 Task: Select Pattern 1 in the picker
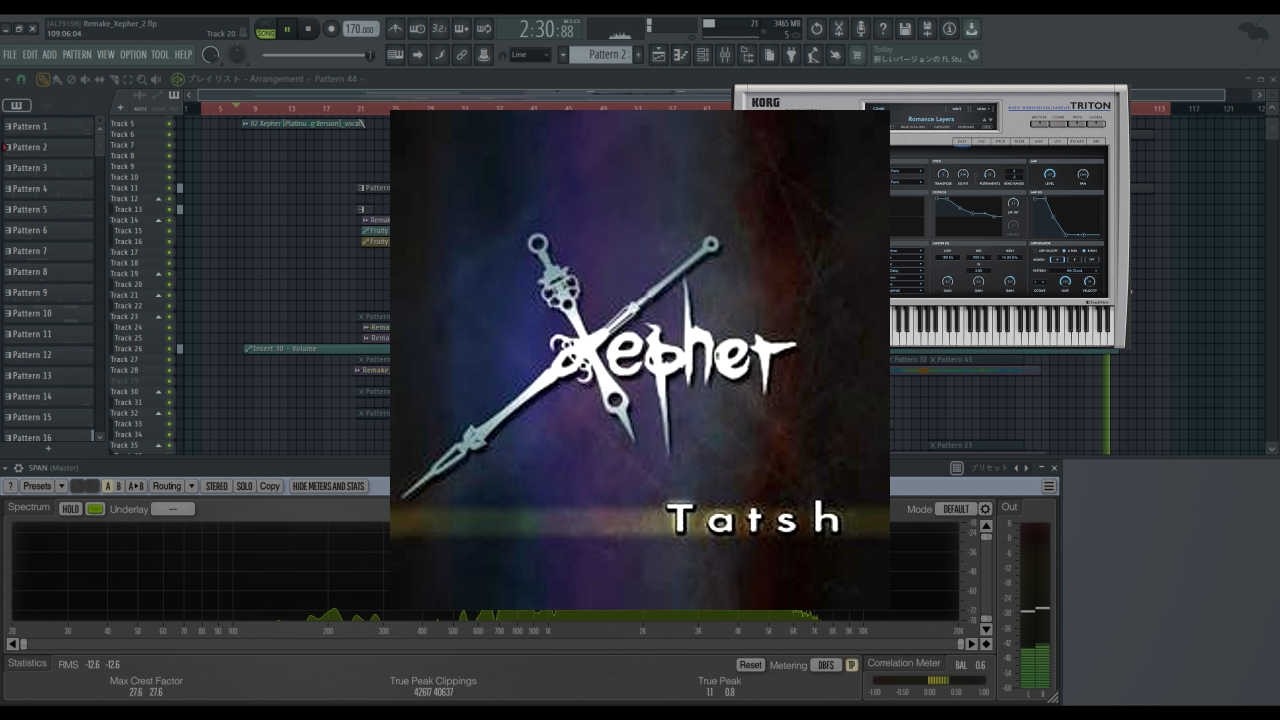50,126
